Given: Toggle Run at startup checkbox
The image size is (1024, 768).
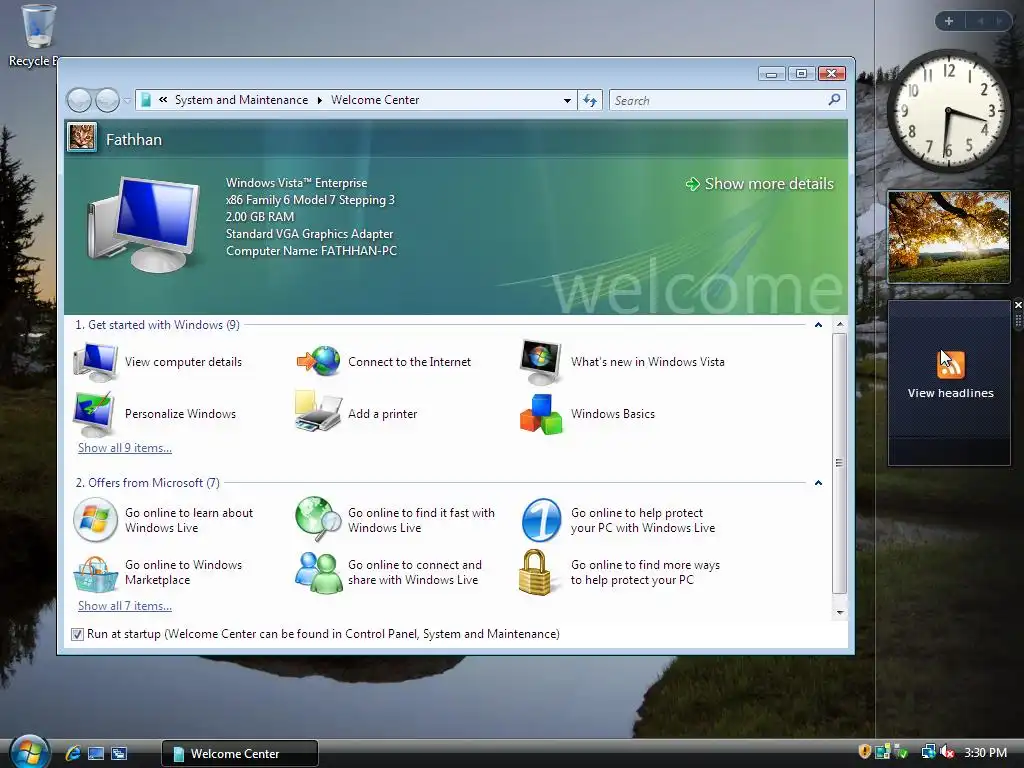Looking at the screenshot, I should coord(77,634).
